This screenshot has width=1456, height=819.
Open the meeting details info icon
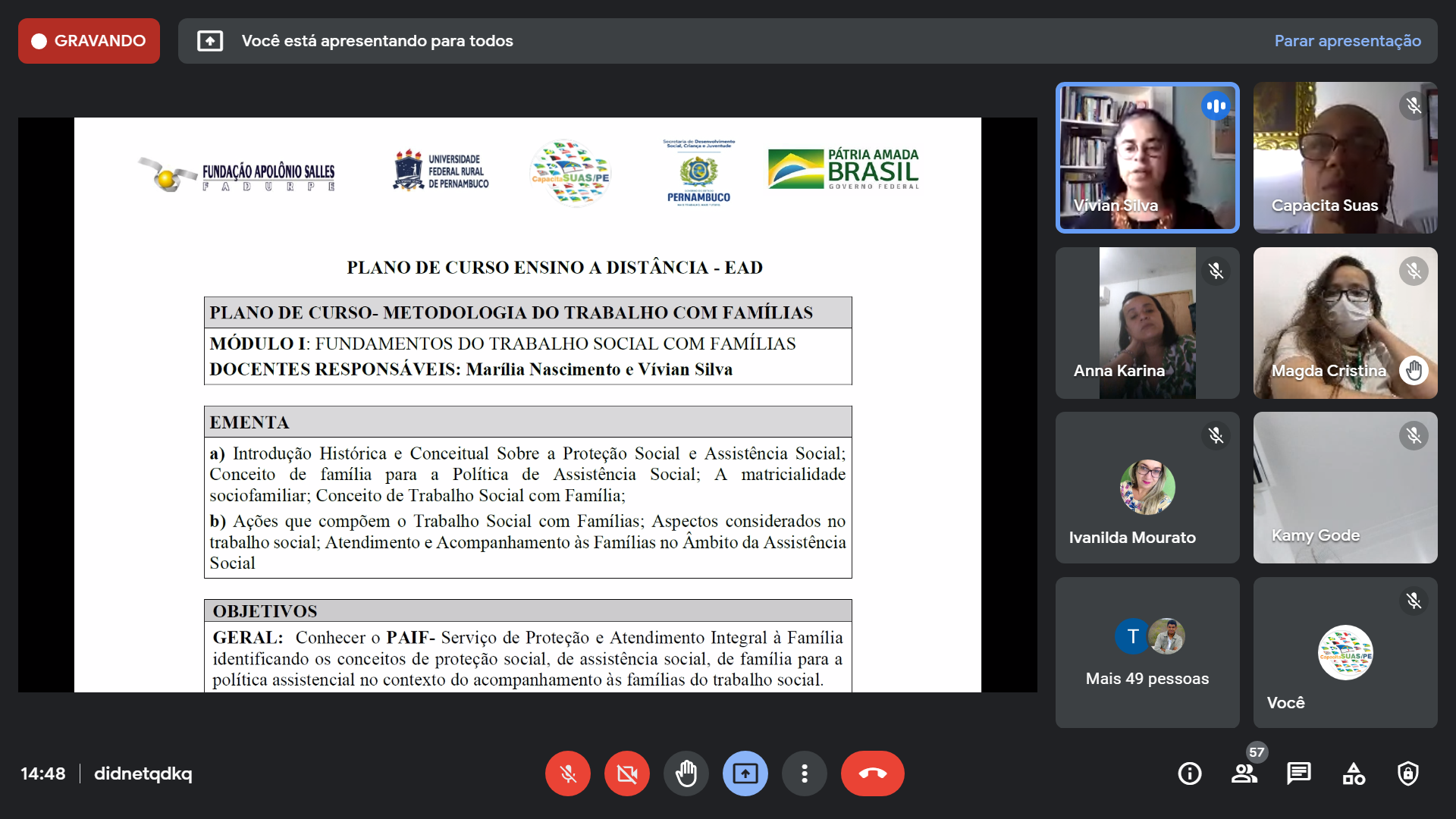[1189, 773]
